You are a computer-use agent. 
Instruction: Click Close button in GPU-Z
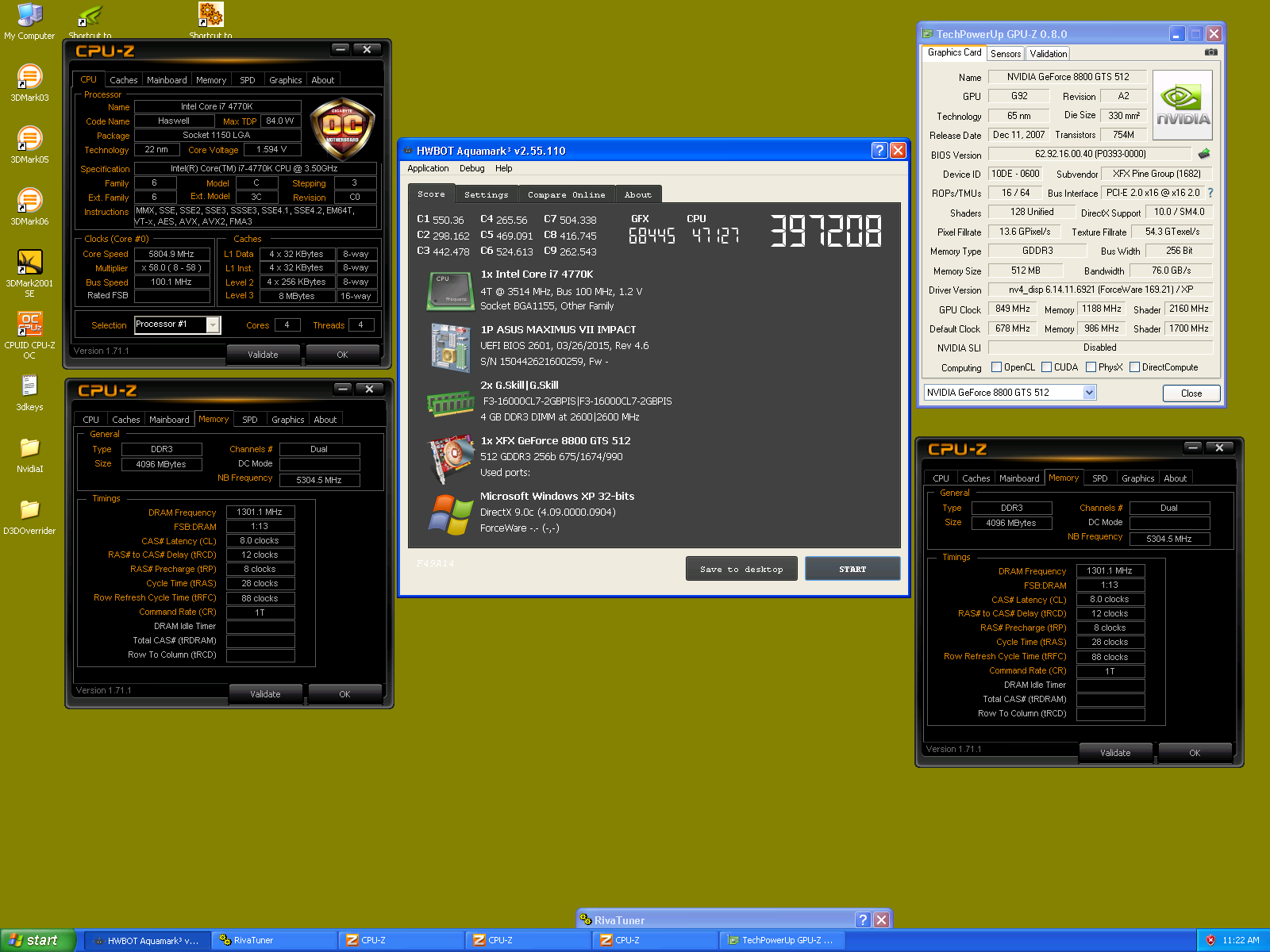(x=1191, y=393)
